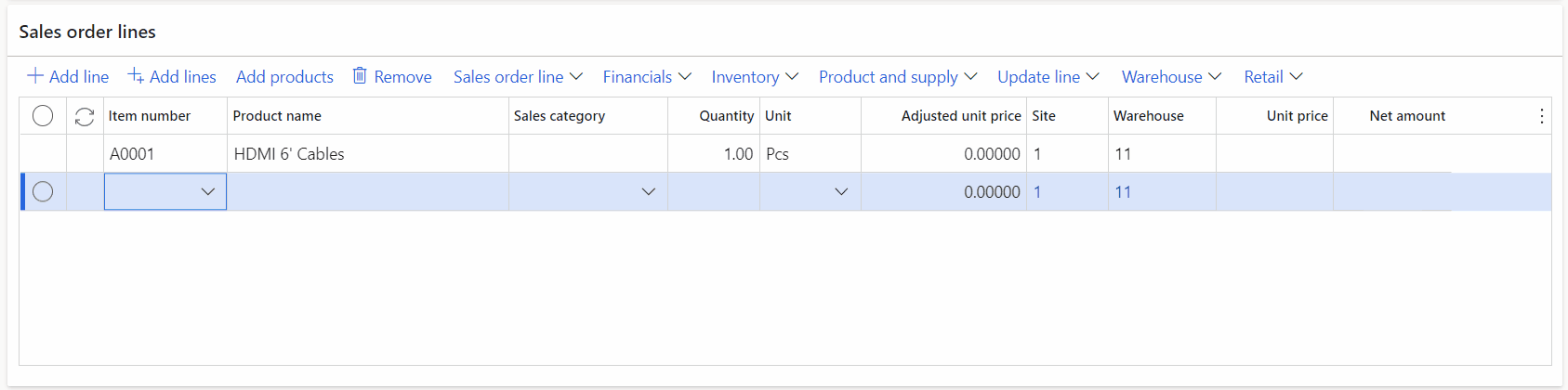Open the Update line menu

click(1048, 77)
